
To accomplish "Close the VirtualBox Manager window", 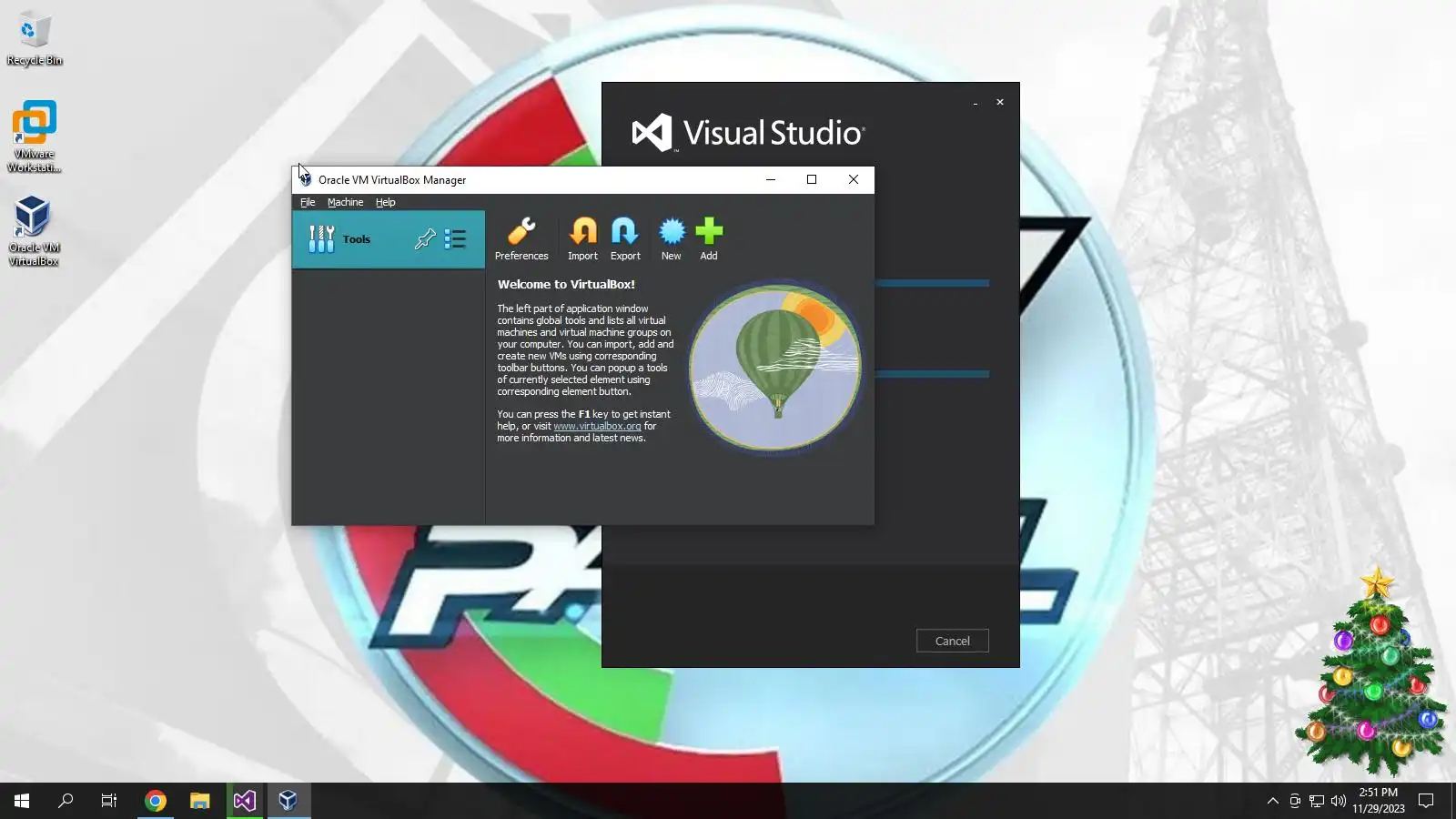I will pyautogui.click(x=854, y=179).
